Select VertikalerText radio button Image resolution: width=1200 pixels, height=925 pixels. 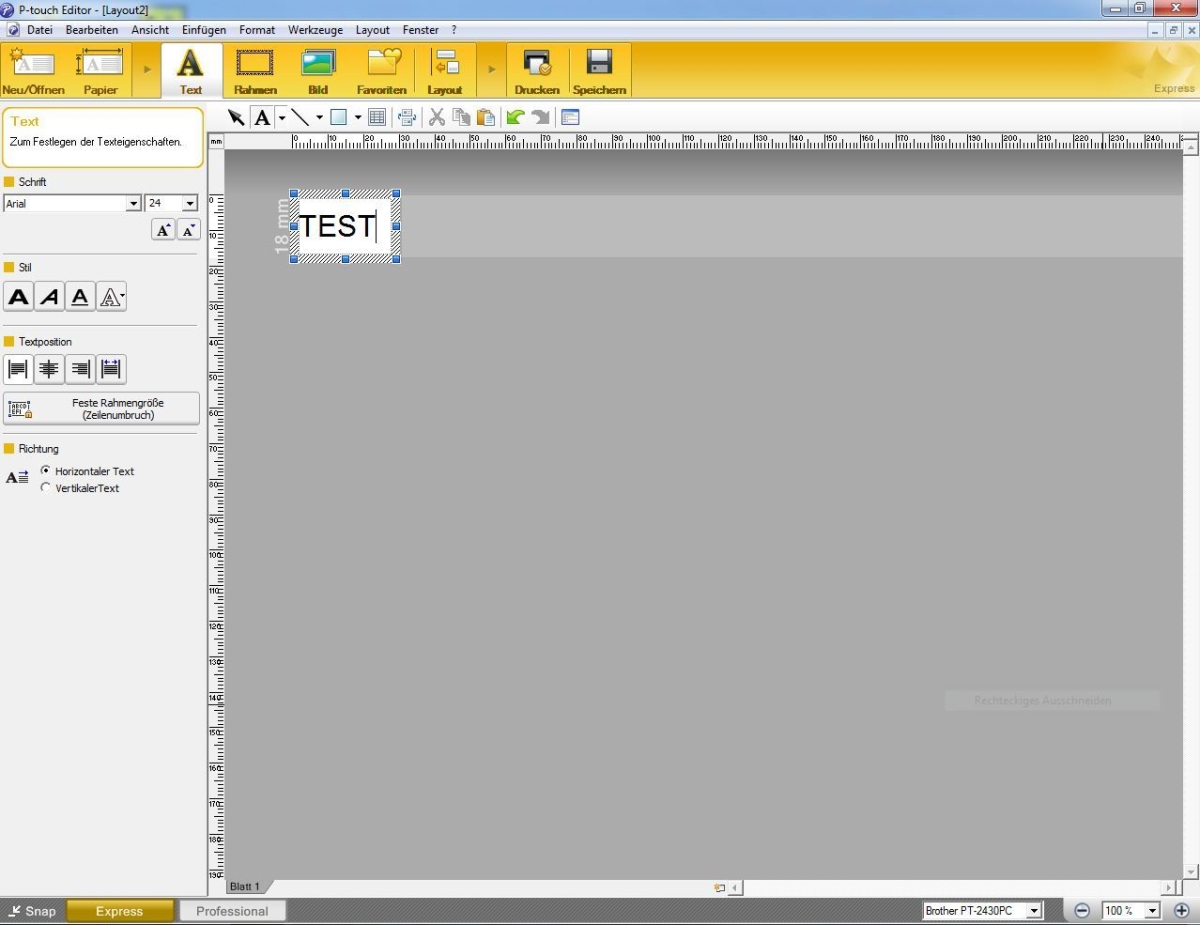[x=46, y=488]
